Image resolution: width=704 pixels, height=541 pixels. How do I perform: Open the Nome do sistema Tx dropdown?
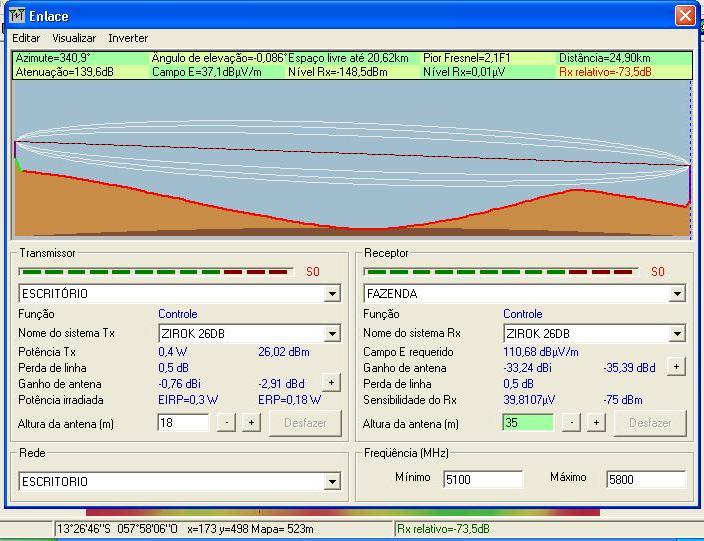click(x=332, y=334)
